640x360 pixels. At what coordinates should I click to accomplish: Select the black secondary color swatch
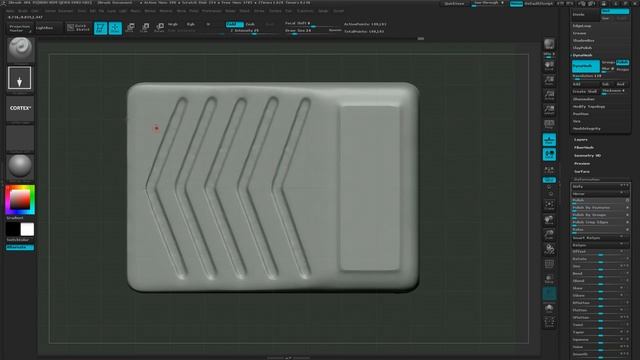coord(13,229)
